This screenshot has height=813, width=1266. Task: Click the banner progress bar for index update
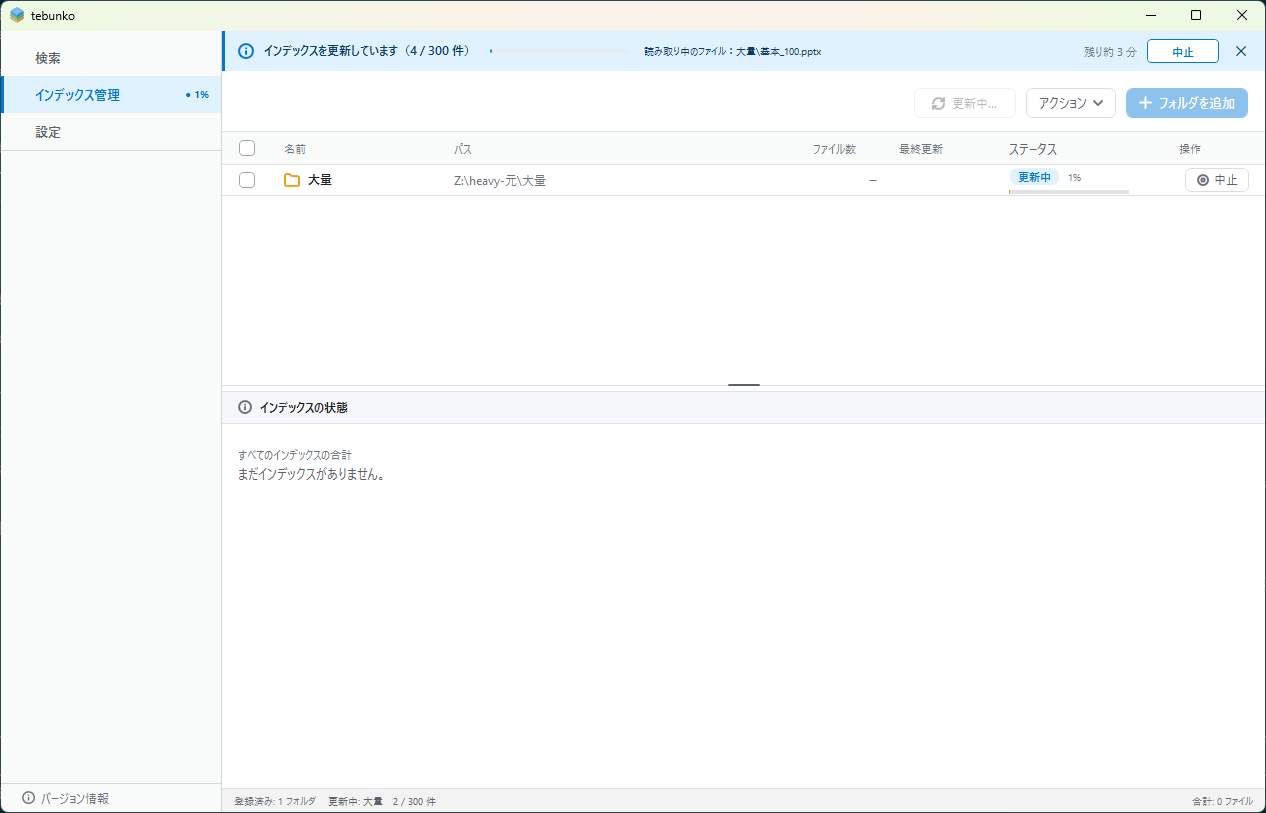561,51
